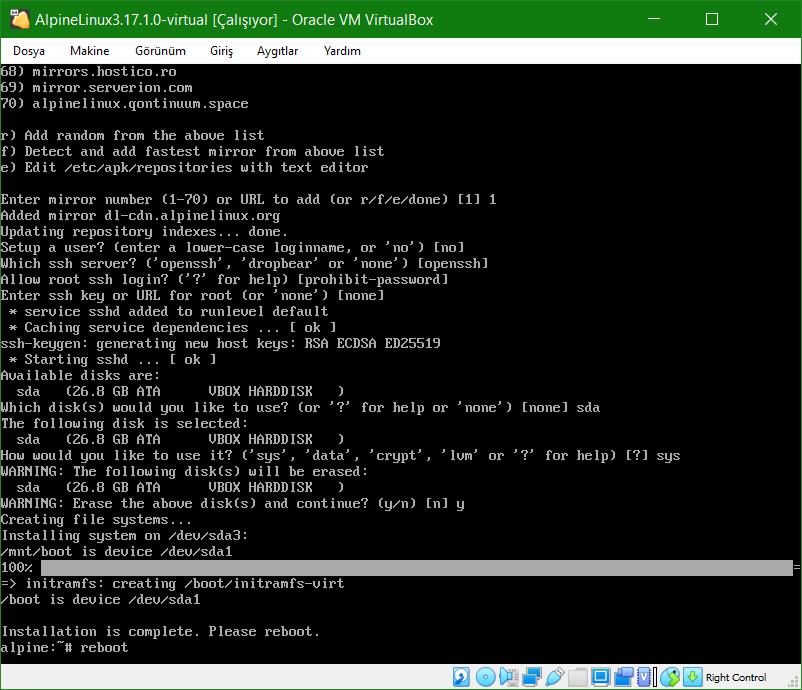Screen dimensions: 802x690
Task: Minimize the VirtualBox VM window
Action: pyautogui.click(x=654, y=19)
